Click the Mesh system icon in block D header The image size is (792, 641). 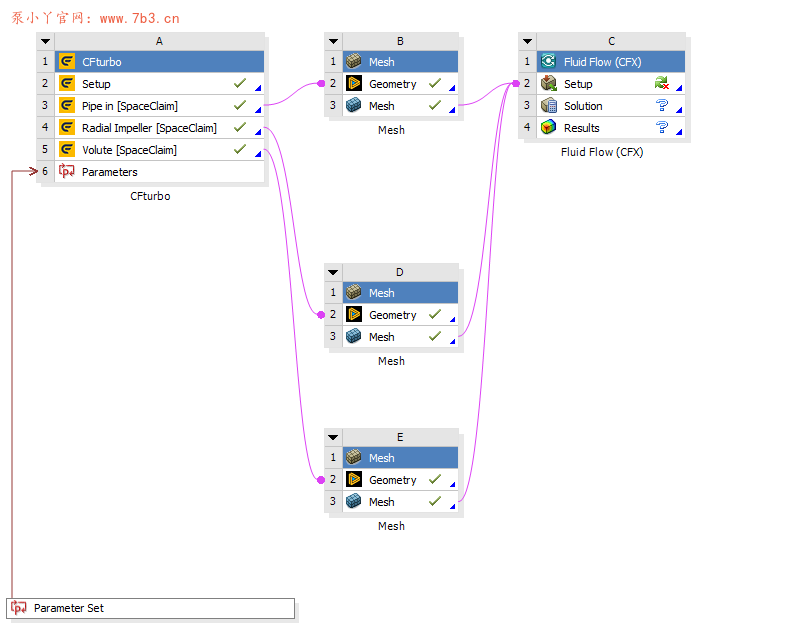coord(354,292)
